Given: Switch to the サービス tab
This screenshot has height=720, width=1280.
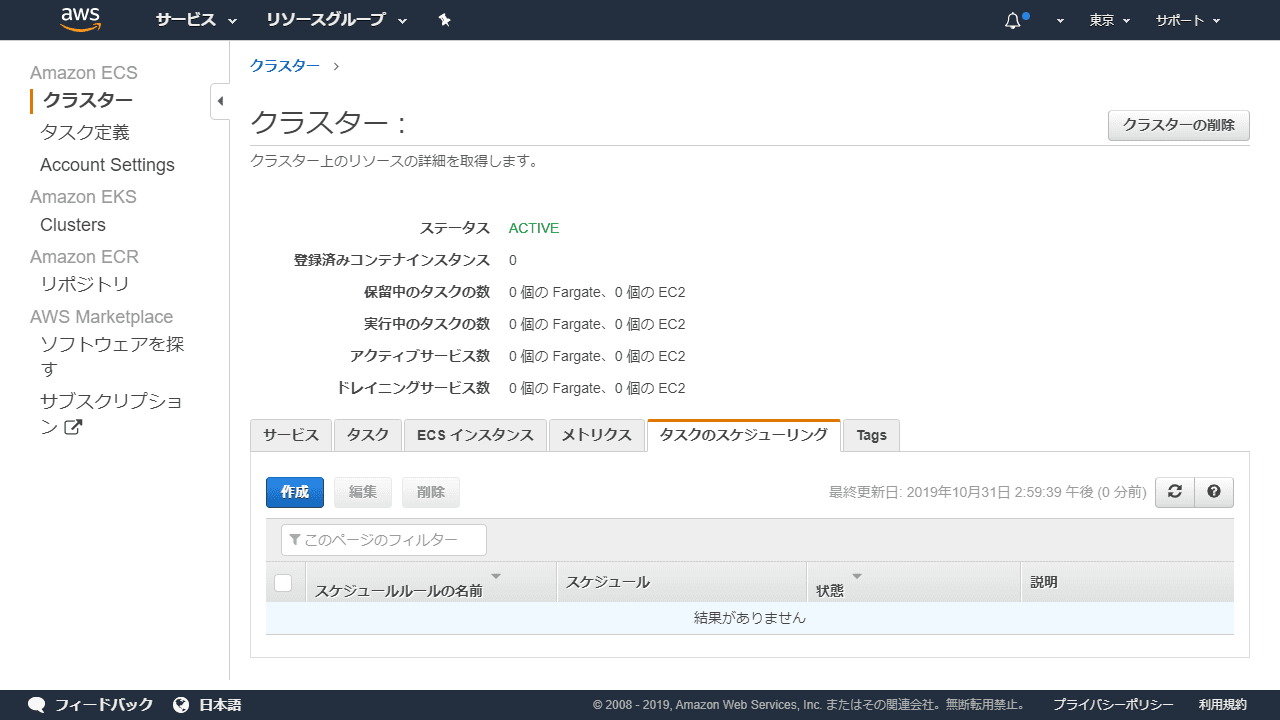Looking at the screenshot, I should [291, 435].
